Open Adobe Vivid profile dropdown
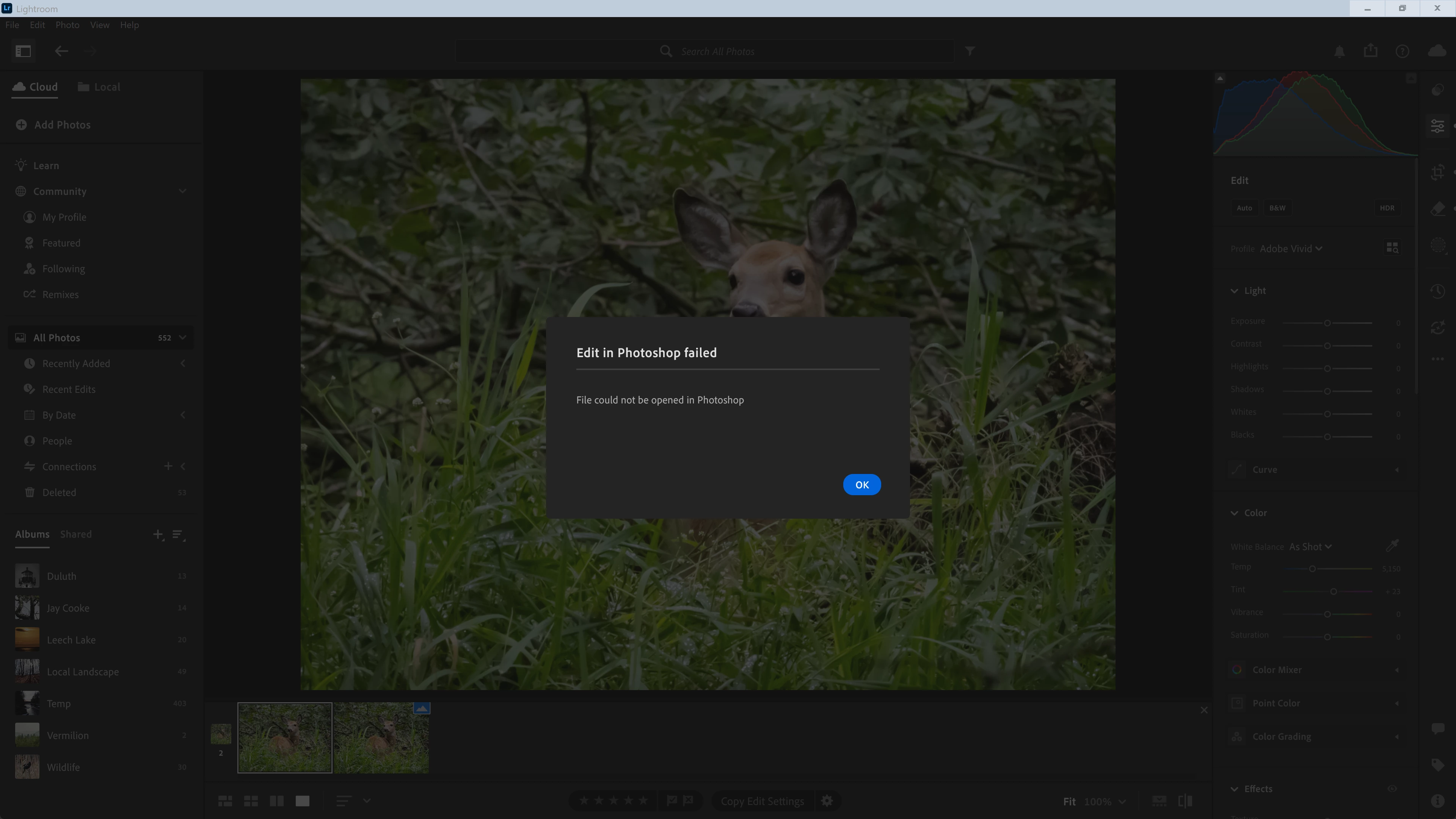This screenshot has height=819, width=1456. click(1291, 249)
